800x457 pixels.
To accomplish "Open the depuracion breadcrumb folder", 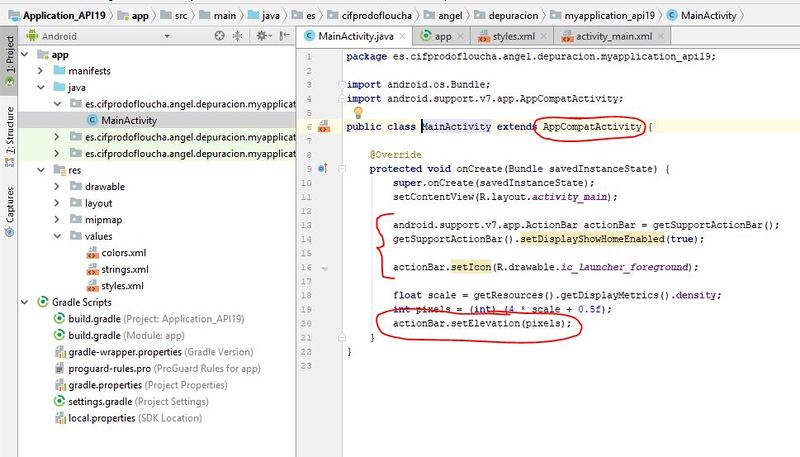I will [506, 16].
